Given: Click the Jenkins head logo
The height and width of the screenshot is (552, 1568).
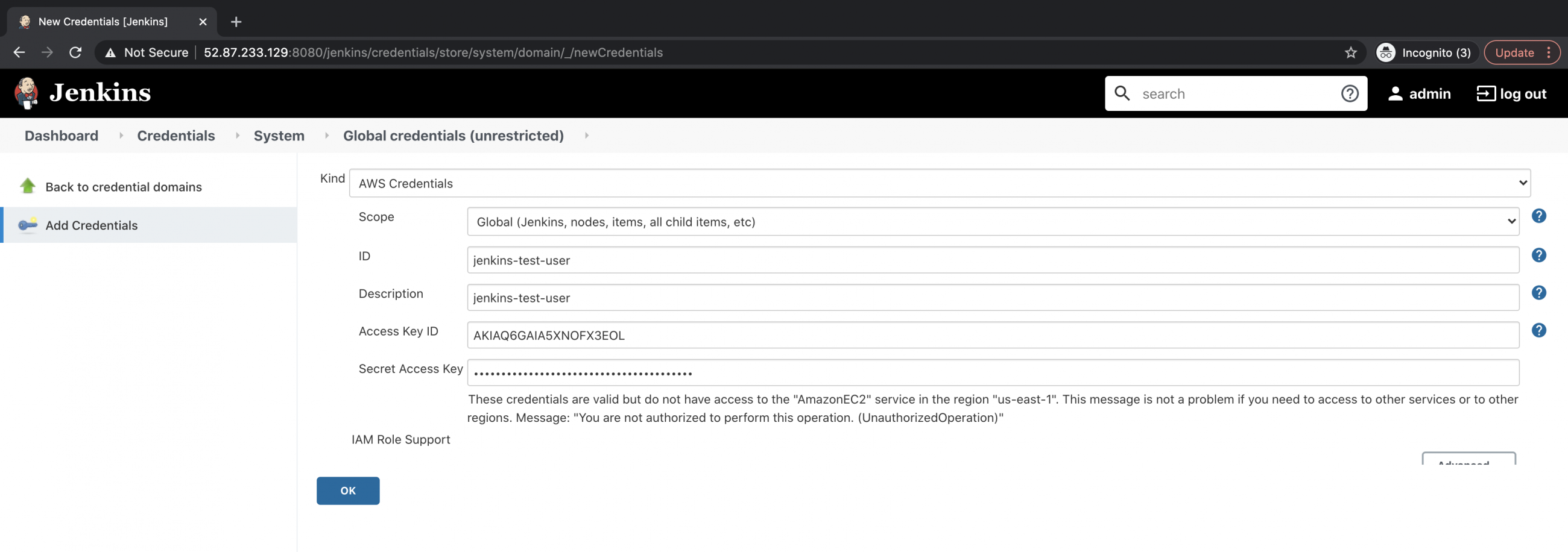Looking at the screenshot, I should point(25,92).
